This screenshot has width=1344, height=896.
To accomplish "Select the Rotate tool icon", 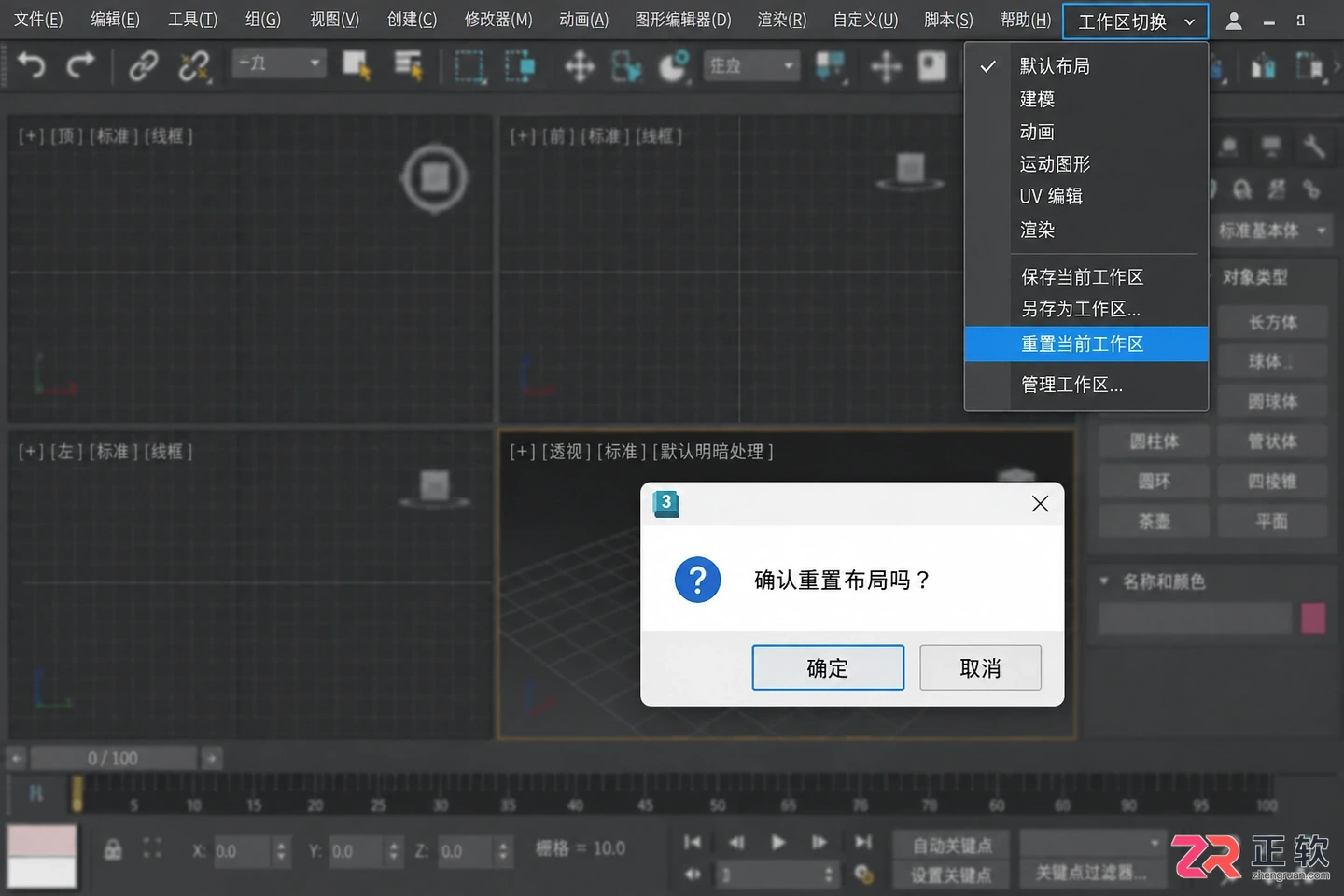I will click(626, 66).
